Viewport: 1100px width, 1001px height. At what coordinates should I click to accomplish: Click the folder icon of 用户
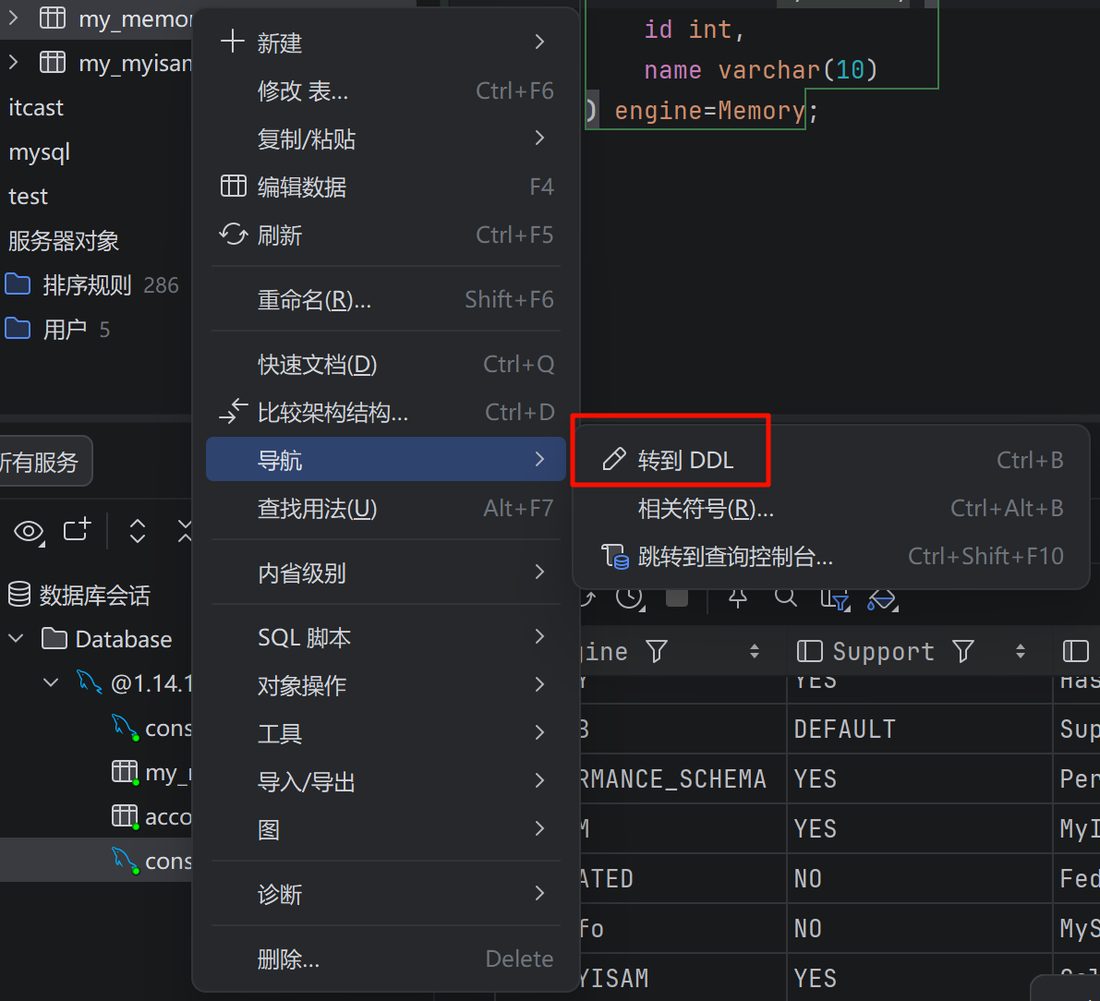click(x=18, y=328)
